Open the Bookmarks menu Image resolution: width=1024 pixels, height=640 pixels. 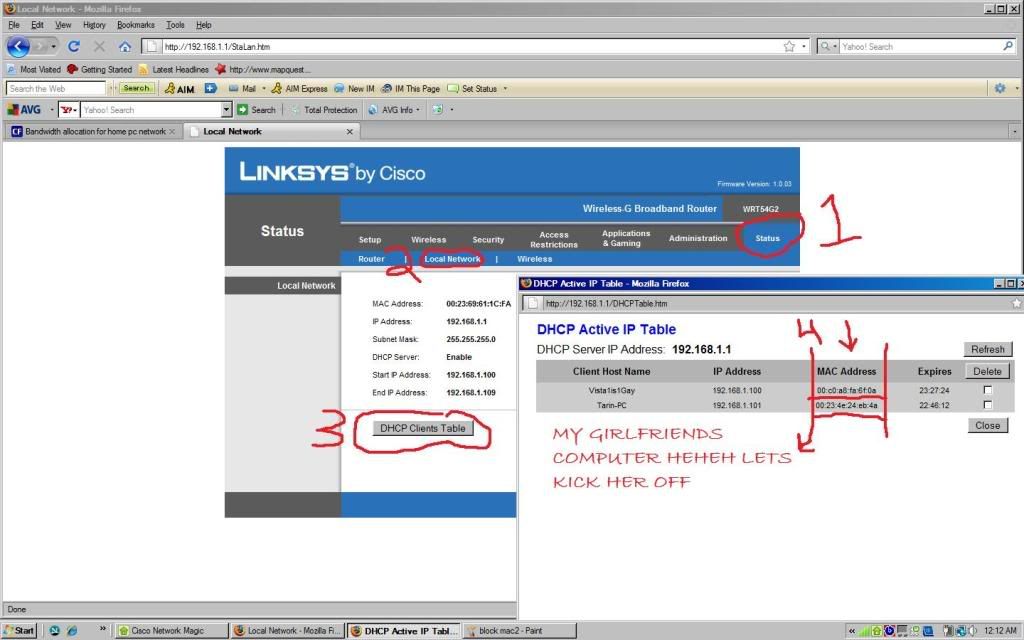[x=135, y=24]
